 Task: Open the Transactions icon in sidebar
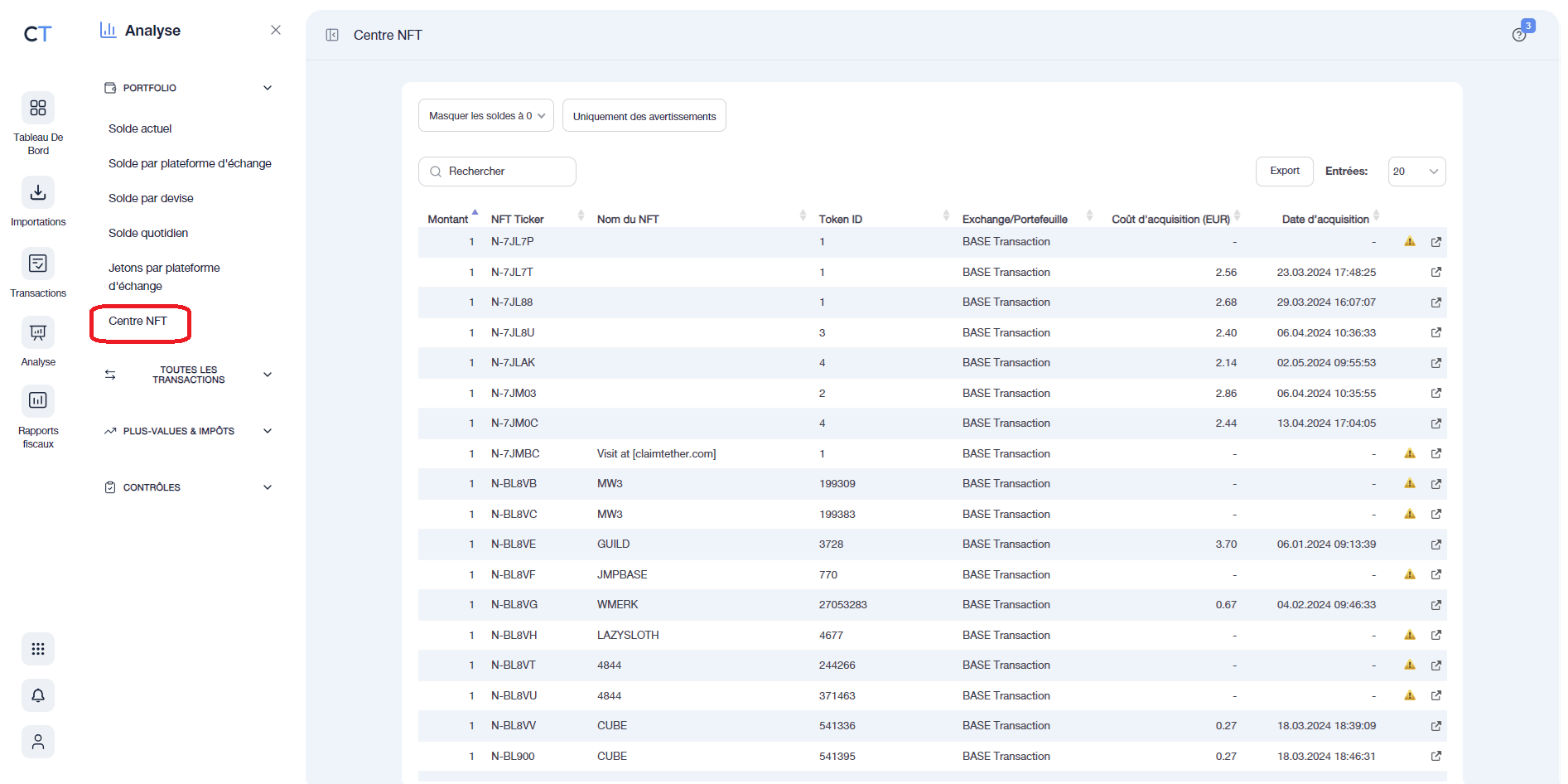pos(38,264)
